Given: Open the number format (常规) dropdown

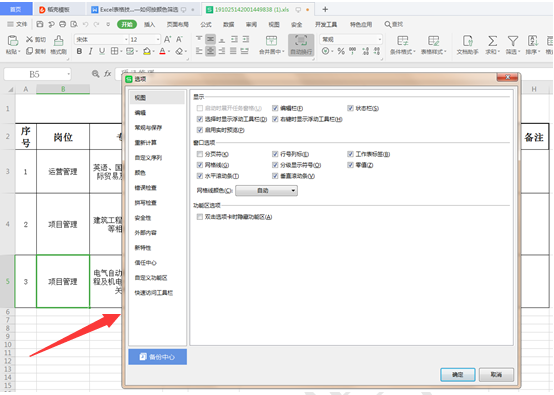Looking at the screenshot, I should pyautogui.click(x=380, y=40).
